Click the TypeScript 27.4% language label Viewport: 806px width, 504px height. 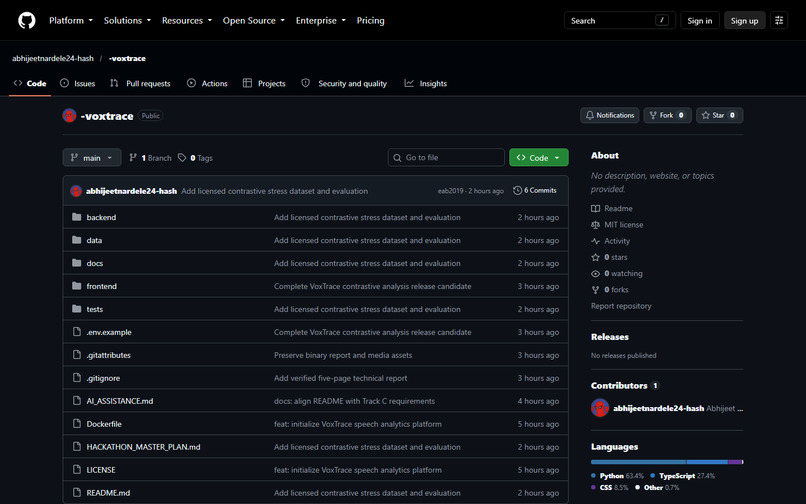click(682, 476)
